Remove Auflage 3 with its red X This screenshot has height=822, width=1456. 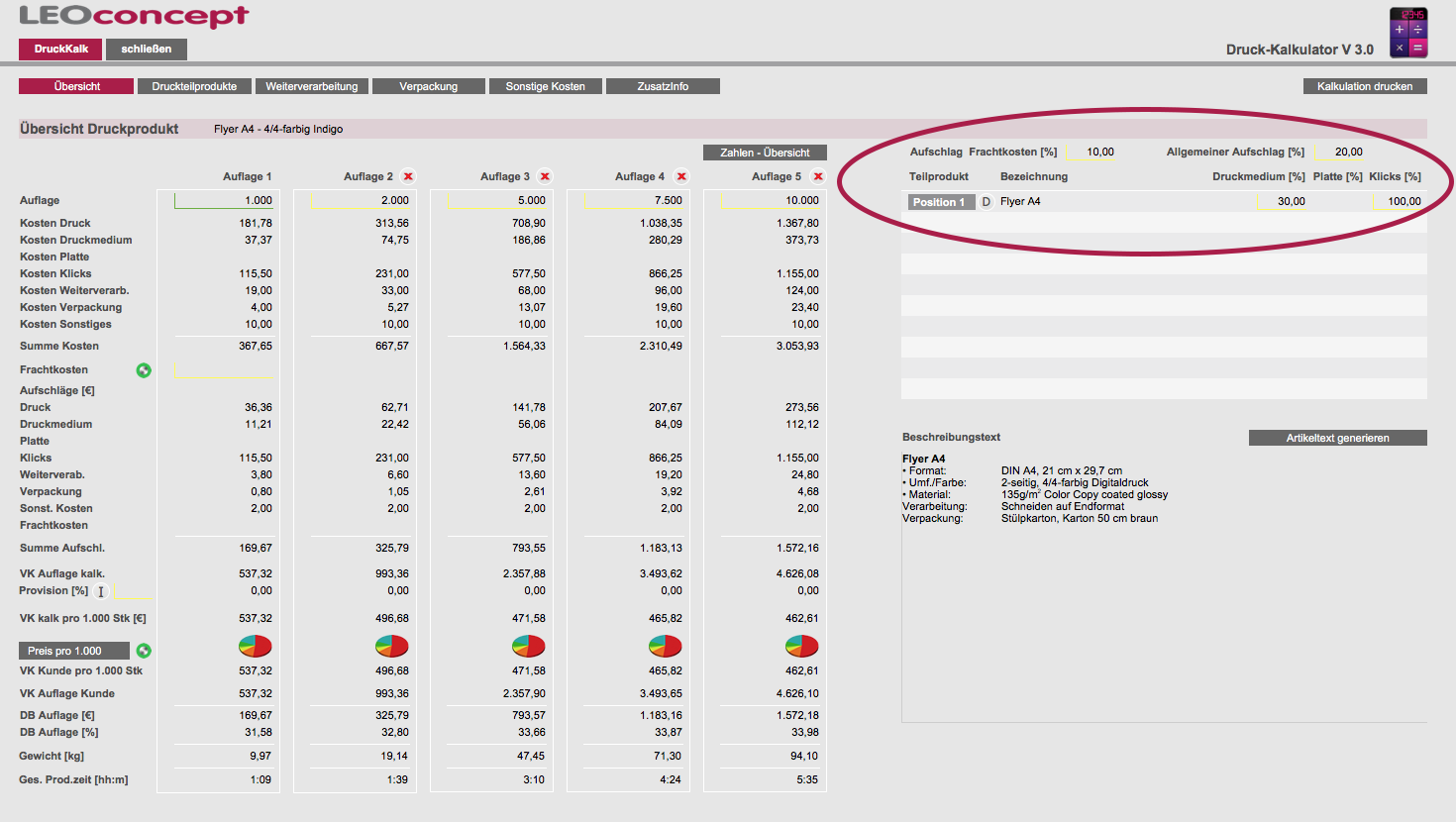[545, 176]
